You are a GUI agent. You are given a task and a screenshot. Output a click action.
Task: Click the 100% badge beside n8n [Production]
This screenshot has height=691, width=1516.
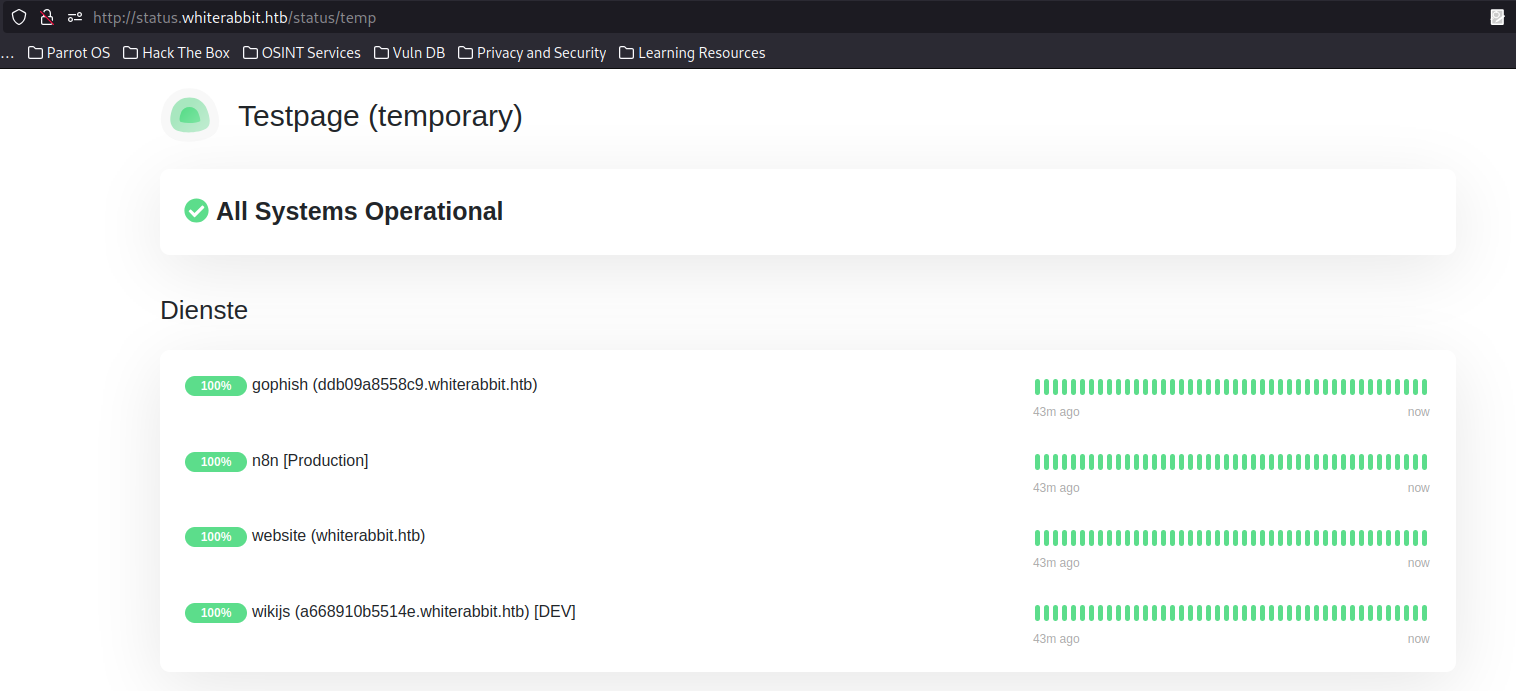[216, 462]
